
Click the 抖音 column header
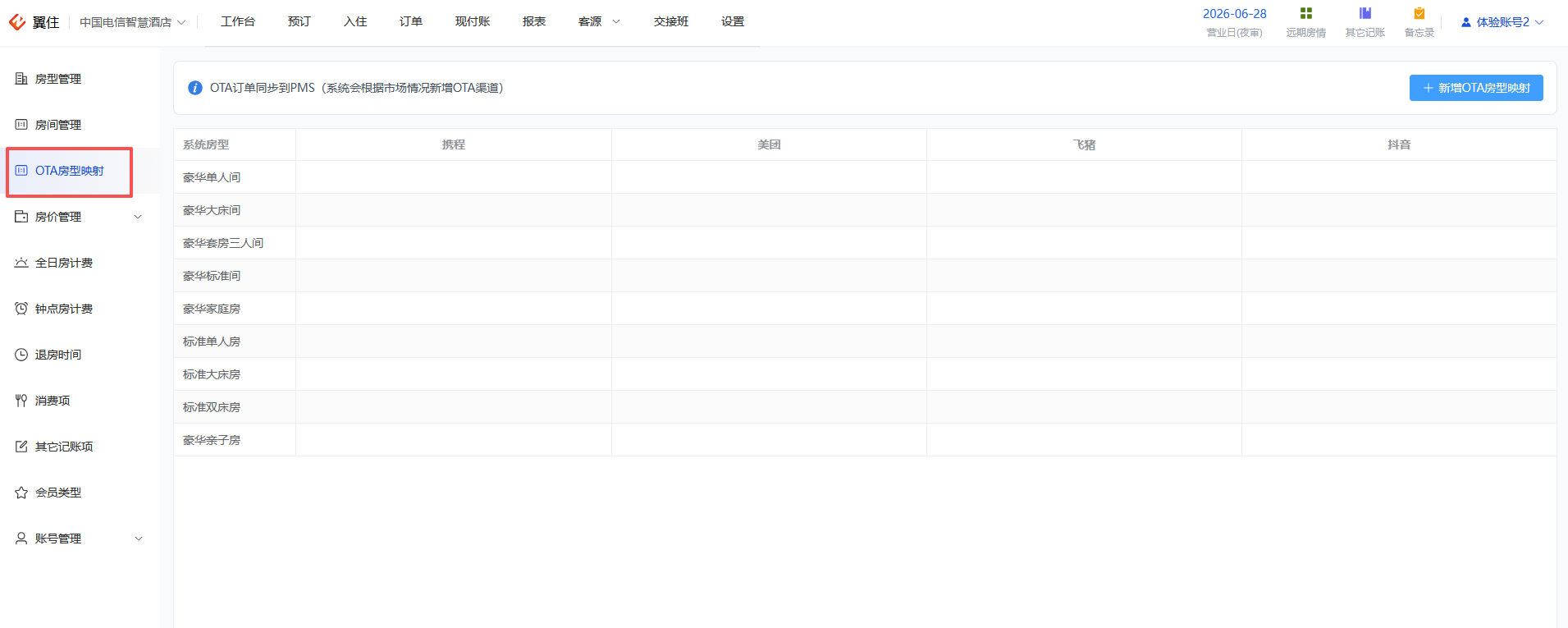(x=1399, y=144)
